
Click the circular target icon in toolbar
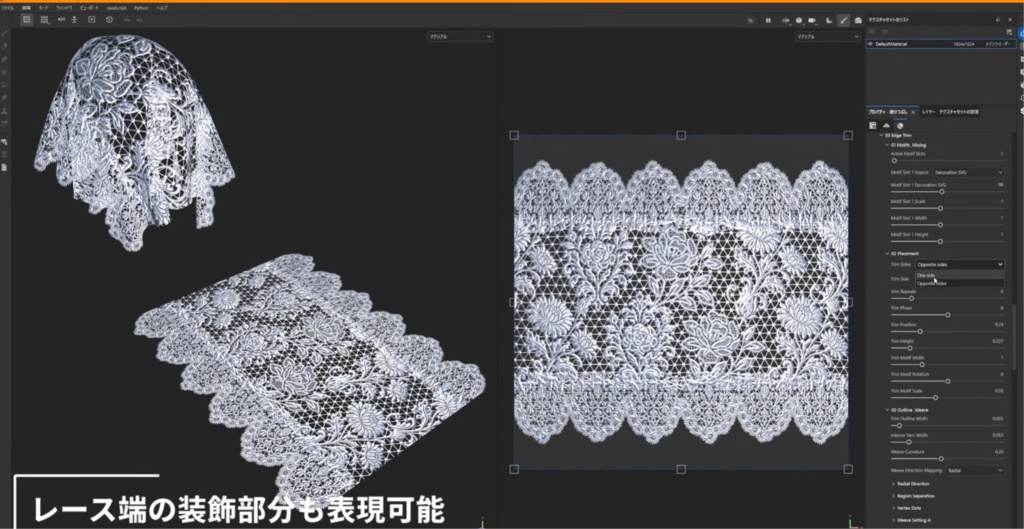coord(109,20)
